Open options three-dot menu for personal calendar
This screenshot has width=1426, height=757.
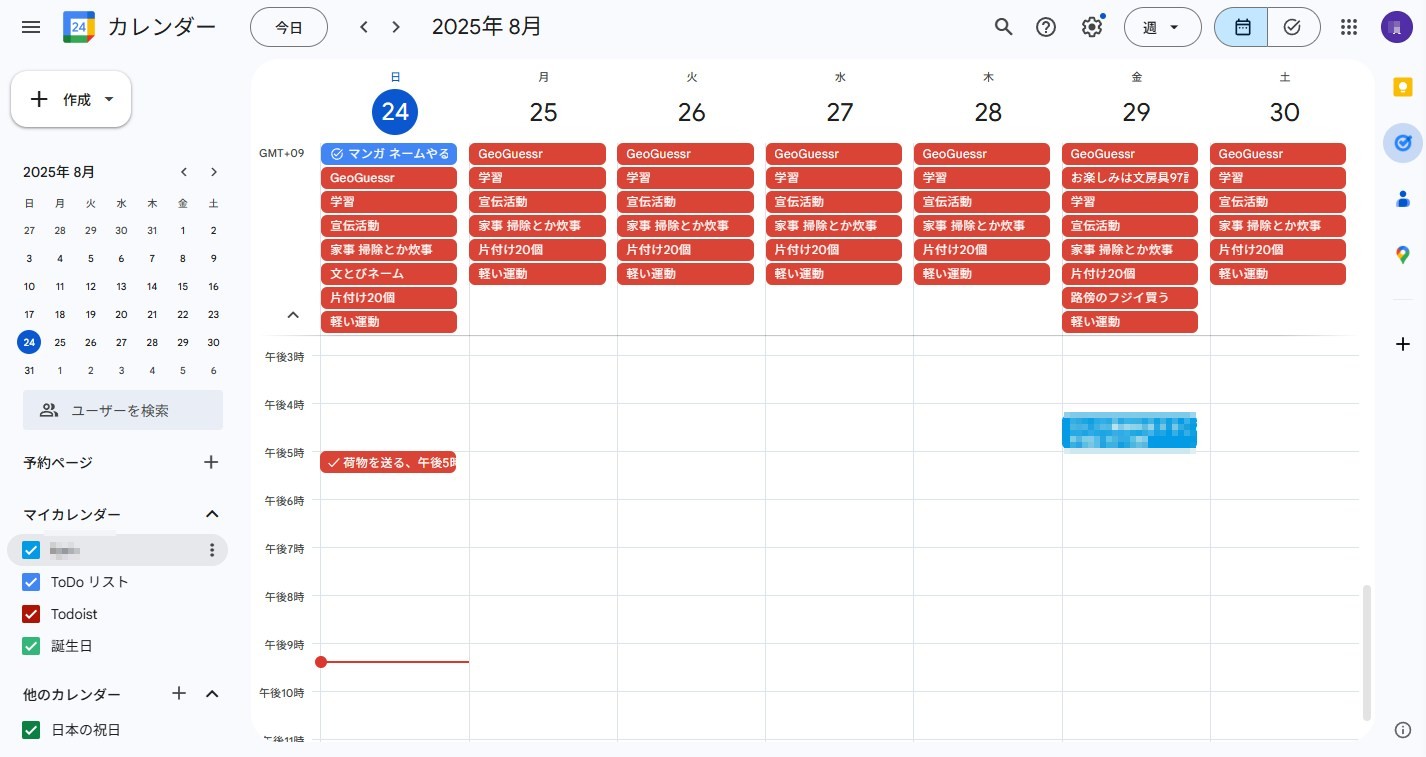point(211,550)
